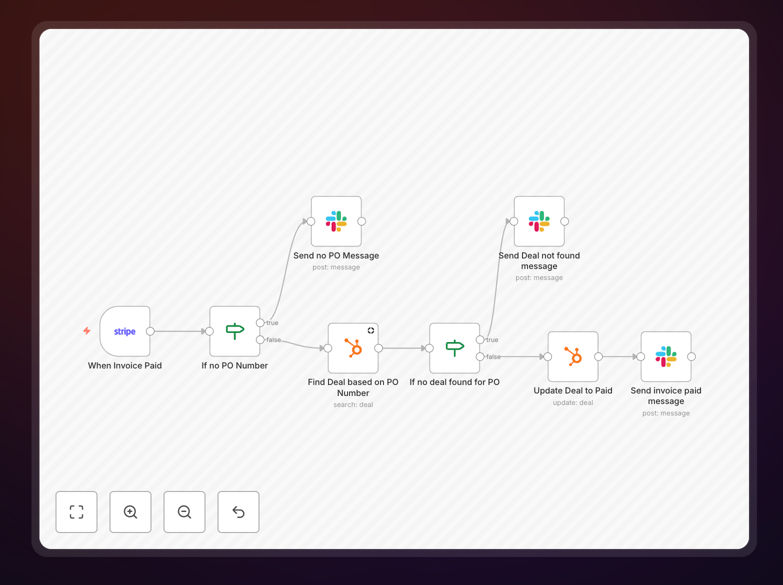
Task: Click the true output of 'If no deal found for PO'
Action: coord(480,340)
